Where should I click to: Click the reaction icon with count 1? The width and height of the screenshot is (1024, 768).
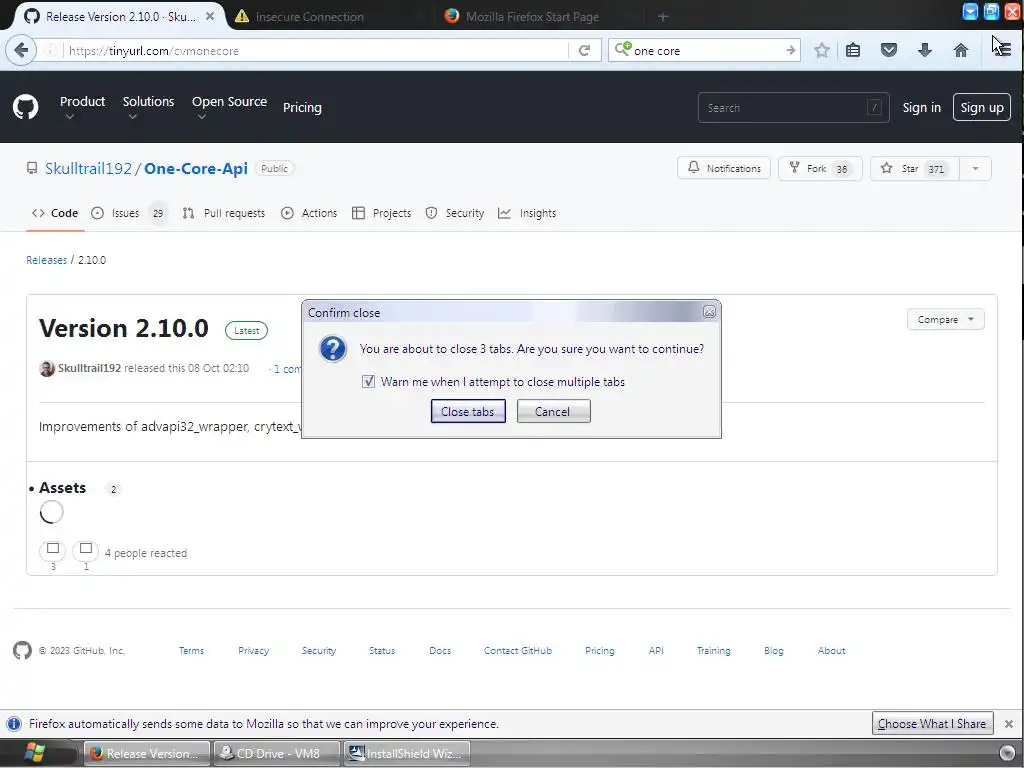86,550
